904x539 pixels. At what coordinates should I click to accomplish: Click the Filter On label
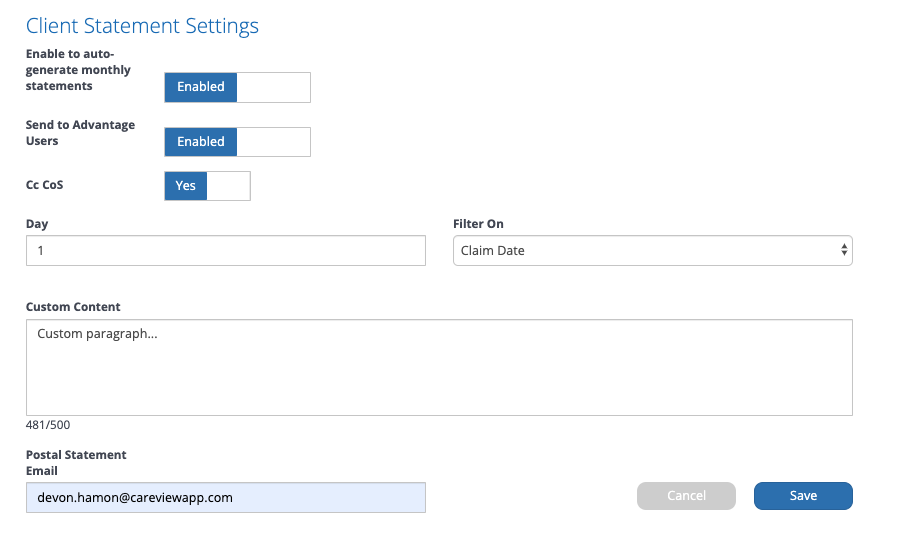(478, 224)
